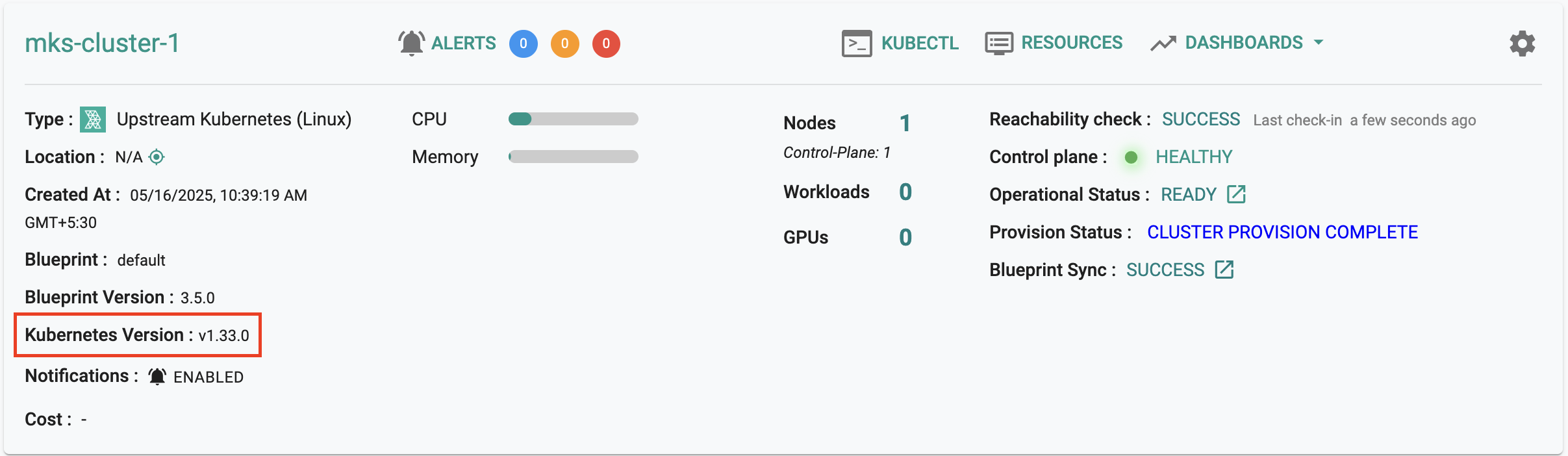This screenshot has height=456, width=1568.
Task: Open cluster settings gear icon
Action: coord(1522,44)
